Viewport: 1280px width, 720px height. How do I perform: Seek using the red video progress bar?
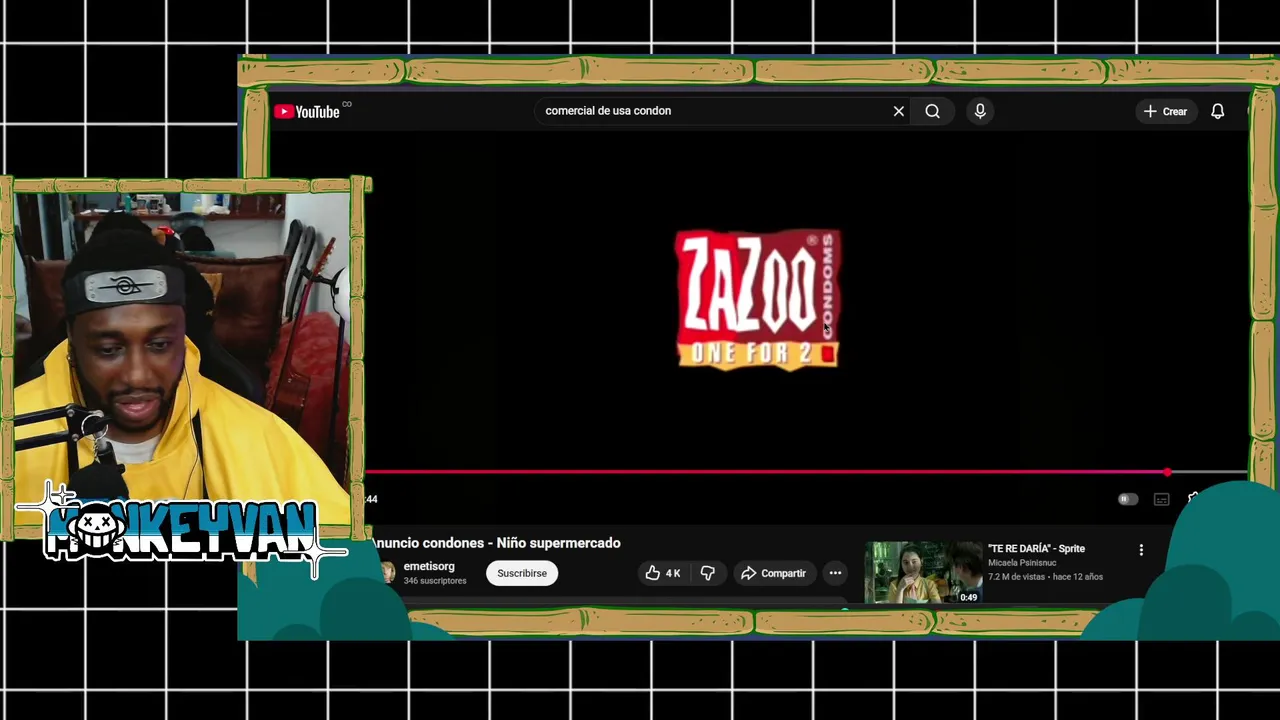[x=806, y=472]
